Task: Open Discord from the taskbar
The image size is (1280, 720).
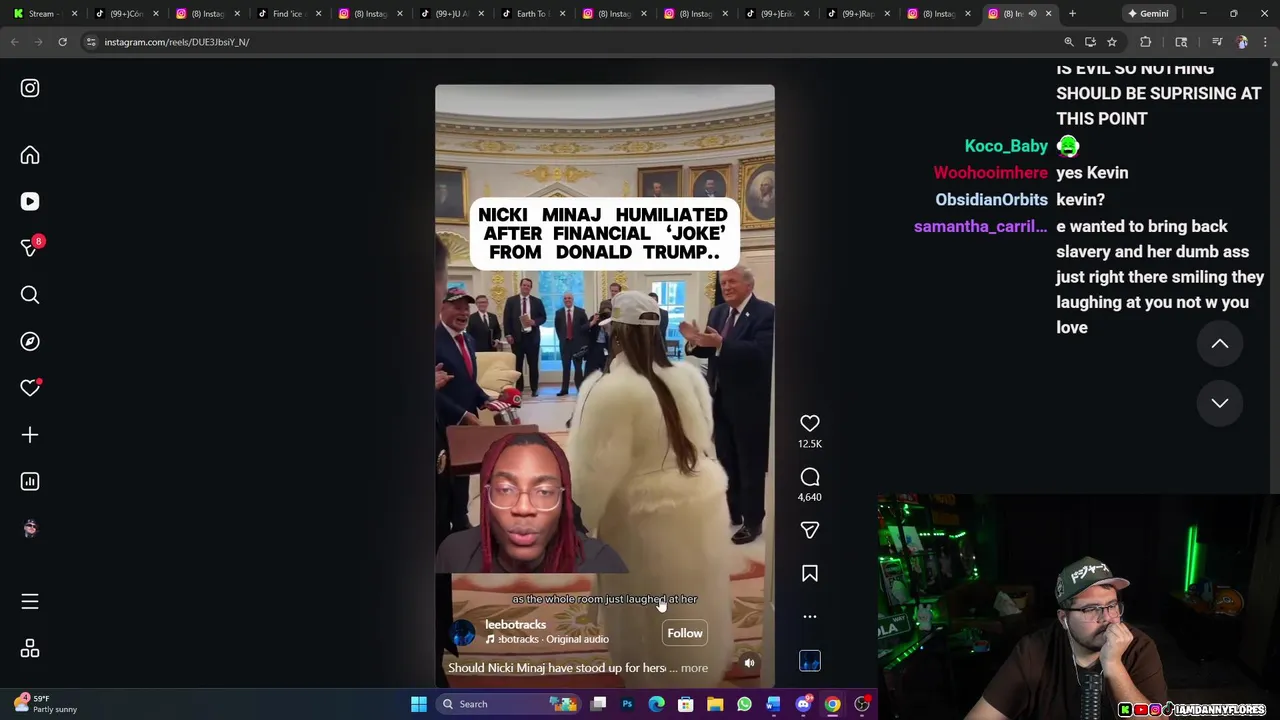Action: [803, 704]
